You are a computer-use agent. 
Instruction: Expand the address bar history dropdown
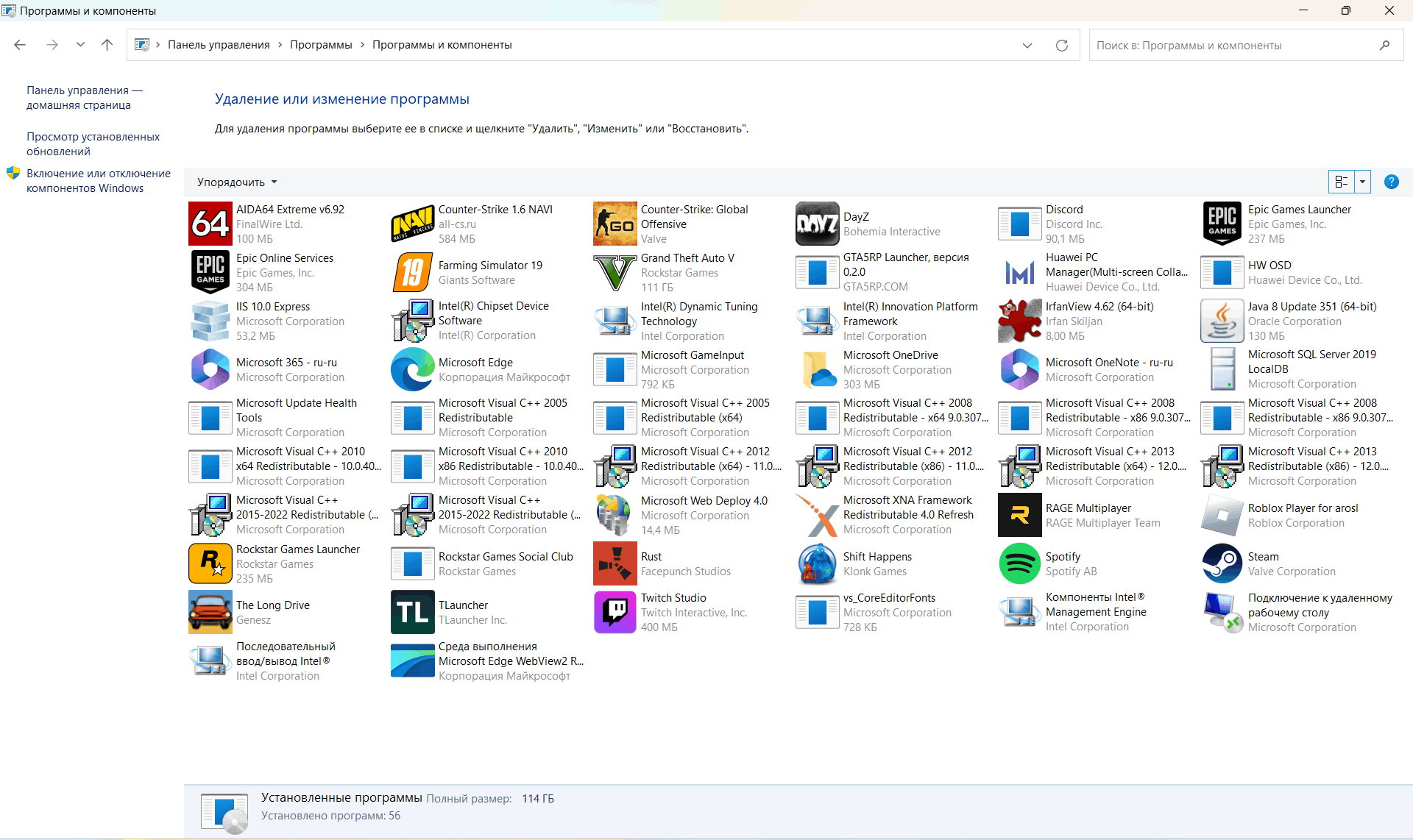(x=1027, y=45)
